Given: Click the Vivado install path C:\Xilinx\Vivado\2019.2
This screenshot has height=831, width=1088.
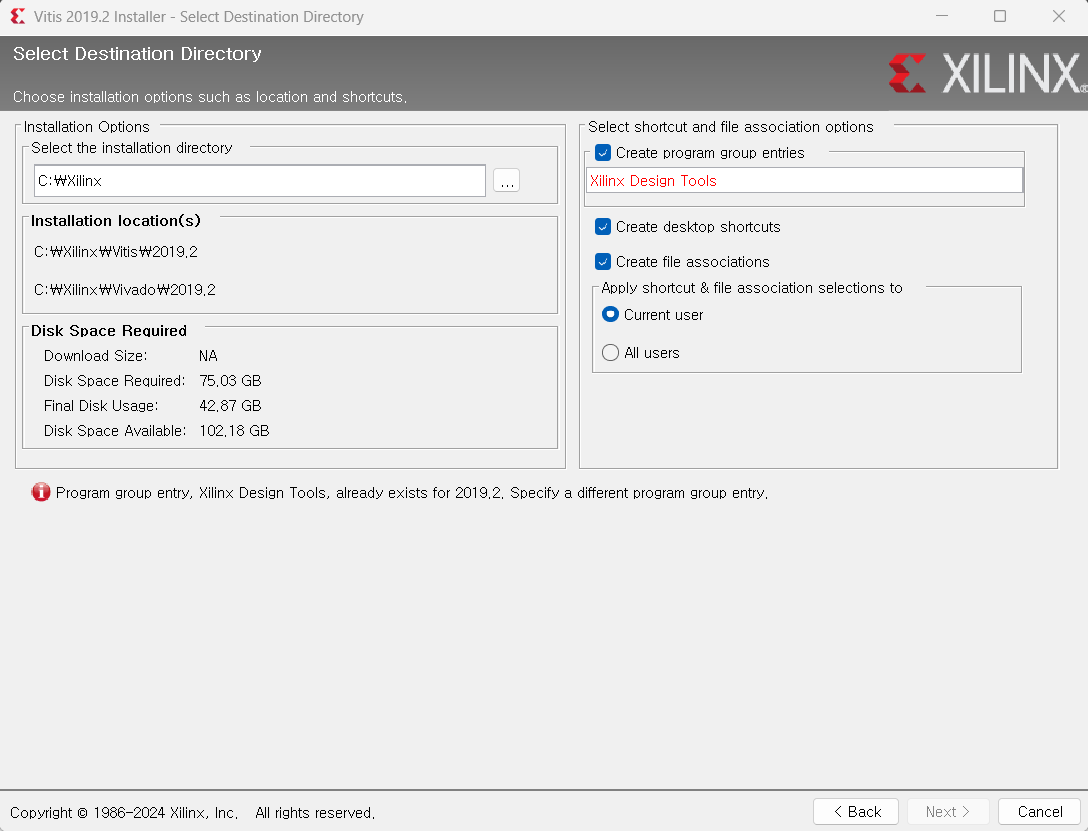Looking at the screenshot, I should 125,290.
